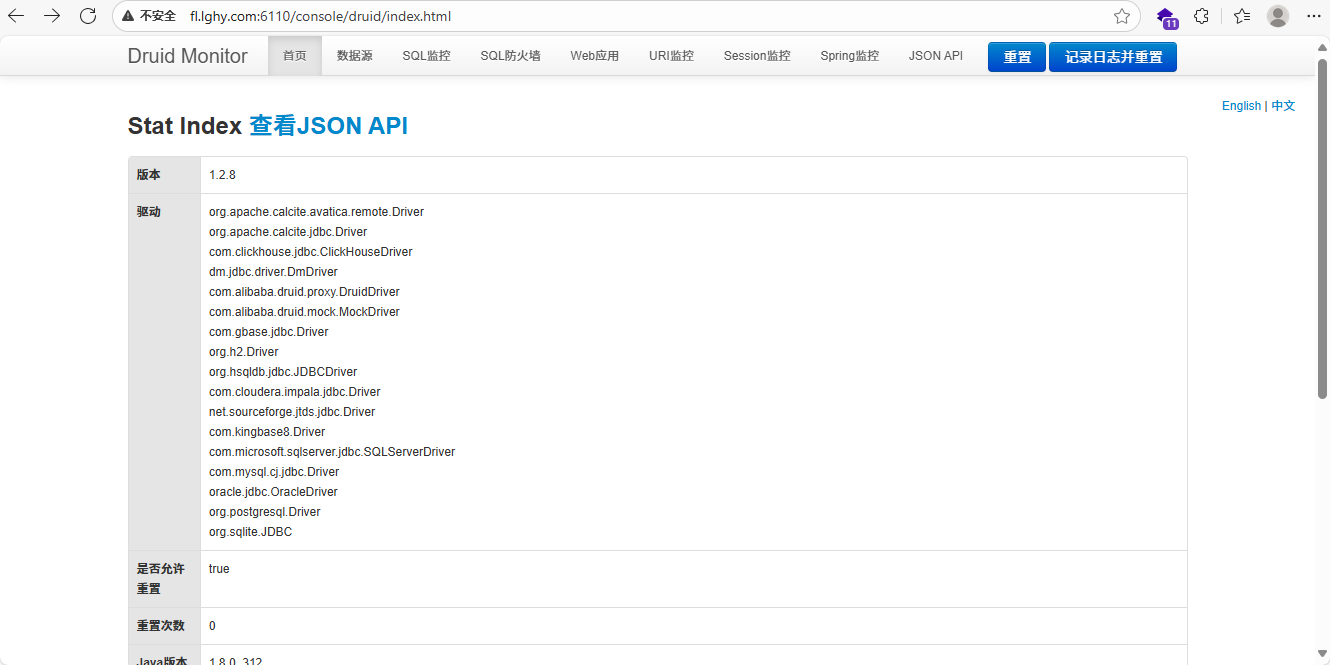The height and width of the screenshot is (665, 1330).
Task: Bookmark this page with the star icon
Action: (x=1122, y=16)
